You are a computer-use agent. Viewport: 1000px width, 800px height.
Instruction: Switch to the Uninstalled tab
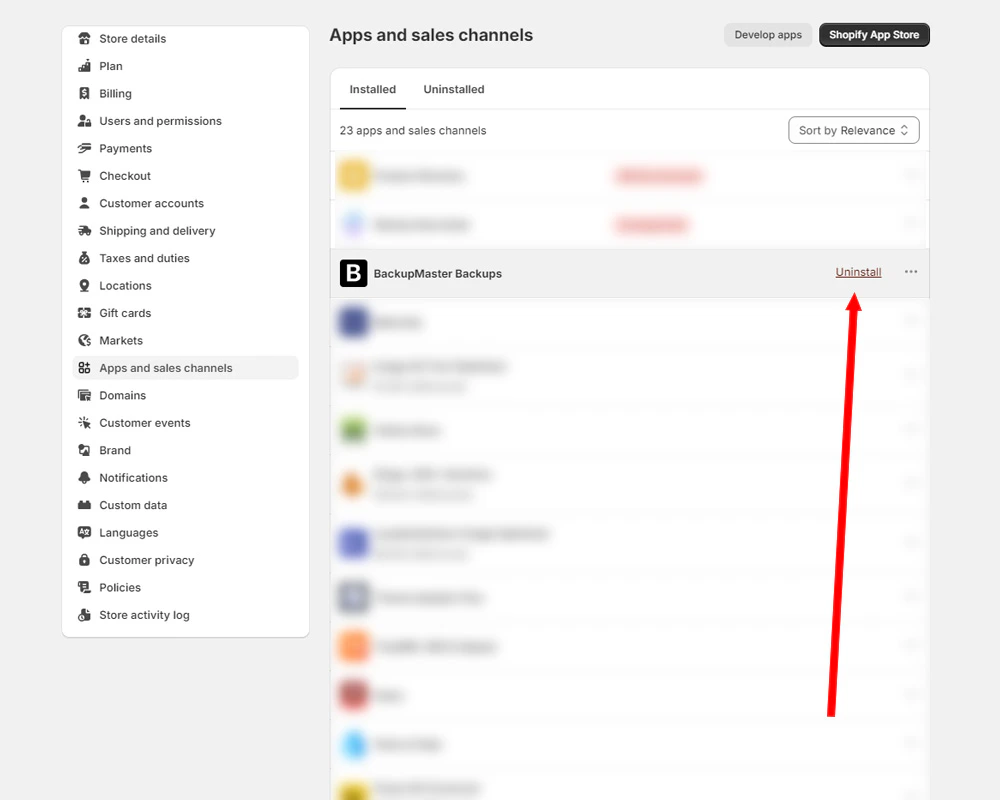453,89
